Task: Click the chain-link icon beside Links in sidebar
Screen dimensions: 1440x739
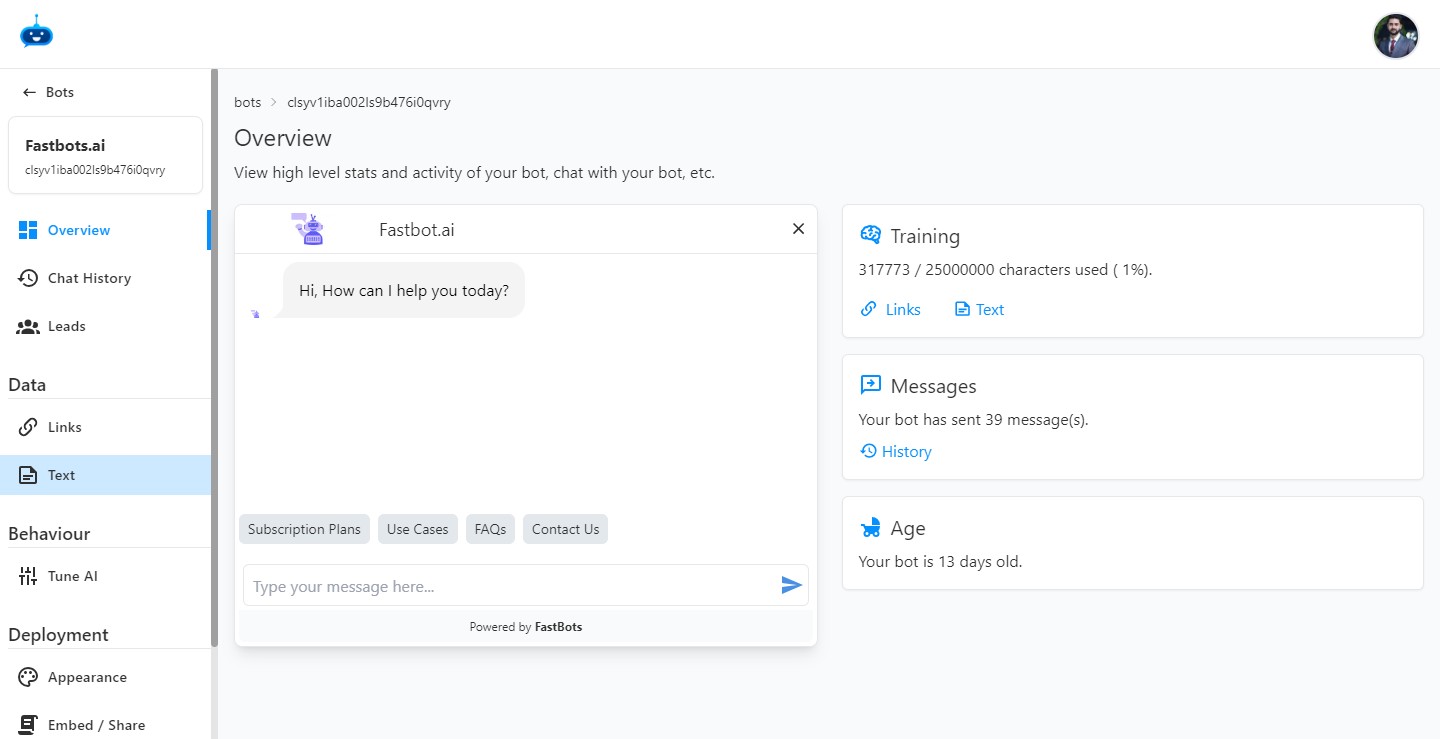Action: pyautogui.click(x=28, y=427)
